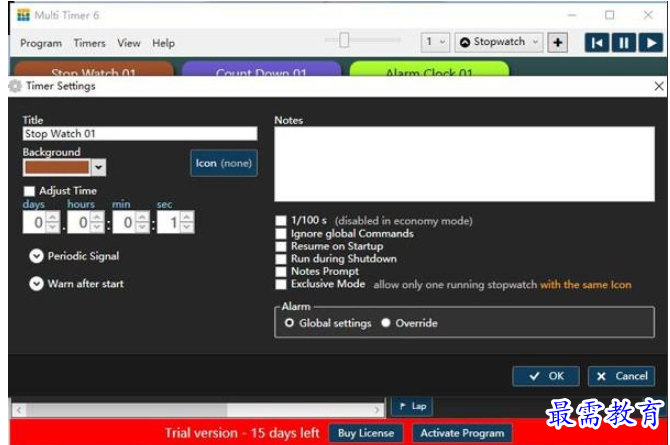
Task: Decrease the hours value with down arrow
Action: (97, 227)
